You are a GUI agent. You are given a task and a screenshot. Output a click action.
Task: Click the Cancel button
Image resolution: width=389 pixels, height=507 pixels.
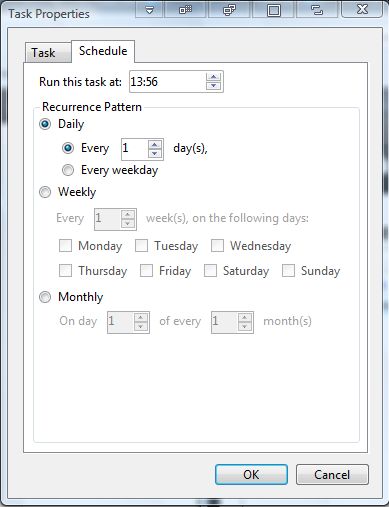(x=332, y=474)
